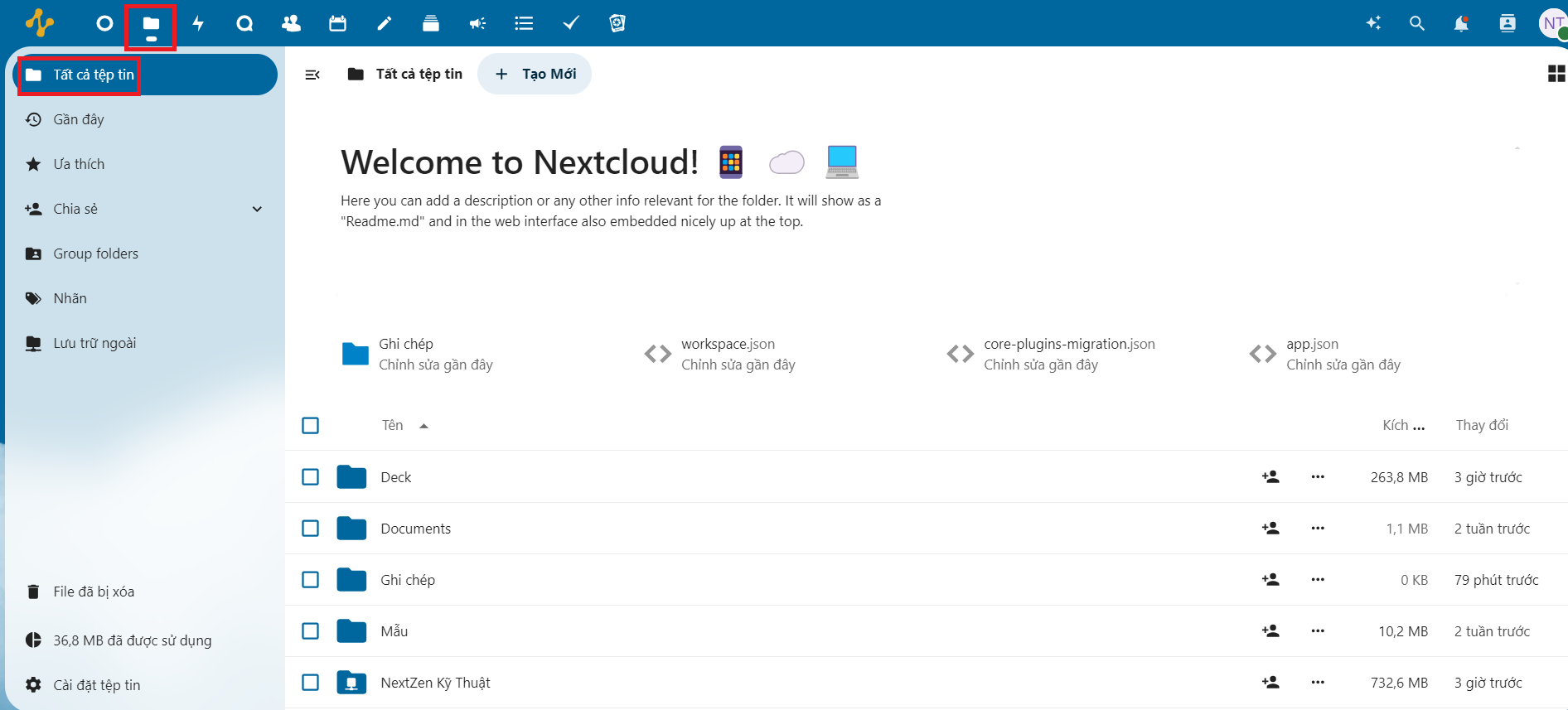This screenshot has height=710, width=1568.
Task: Open the Contacts app icon
Action: 291,23
